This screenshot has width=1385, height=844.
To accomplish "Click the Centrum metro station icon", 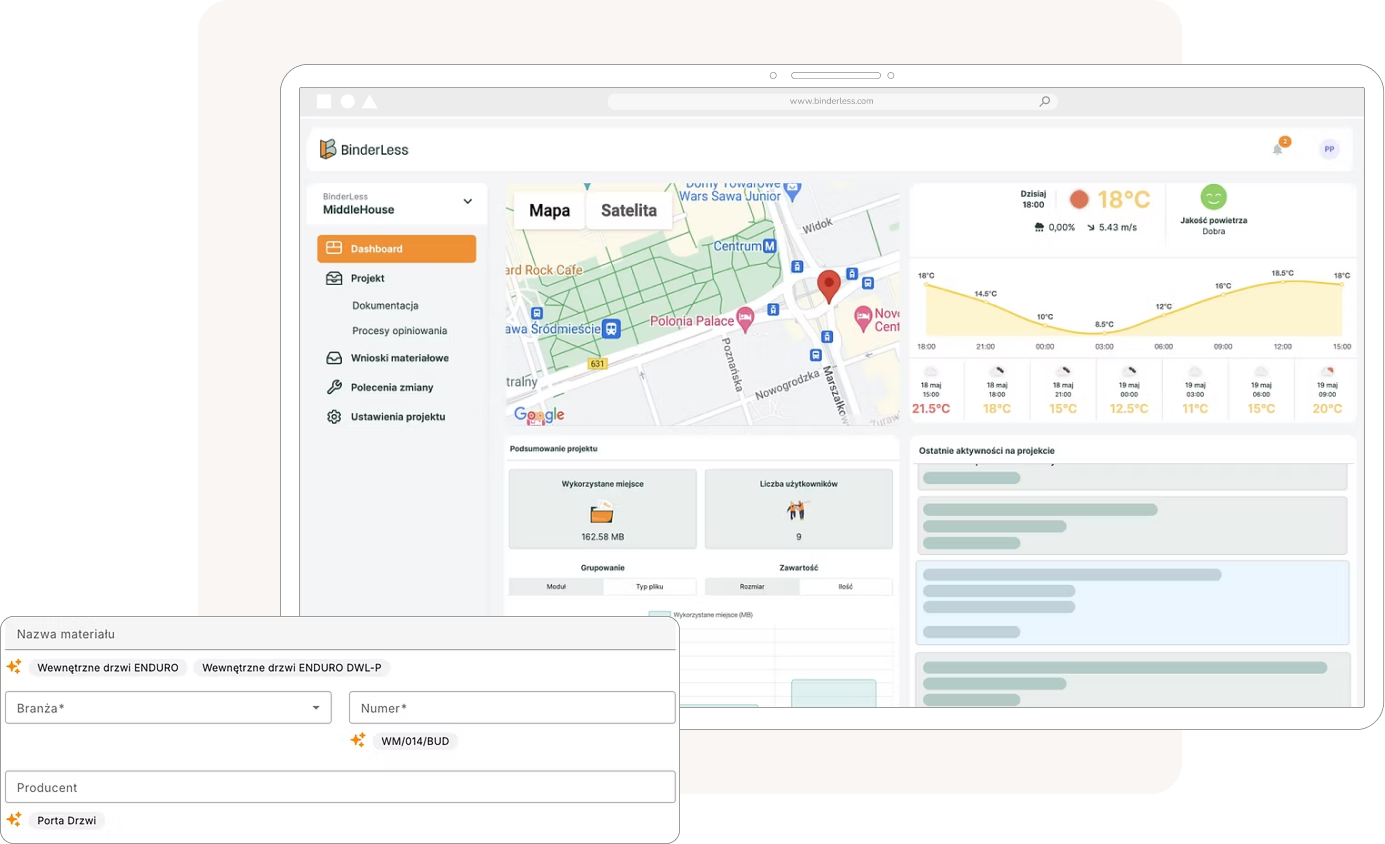I will pos(769,246).
